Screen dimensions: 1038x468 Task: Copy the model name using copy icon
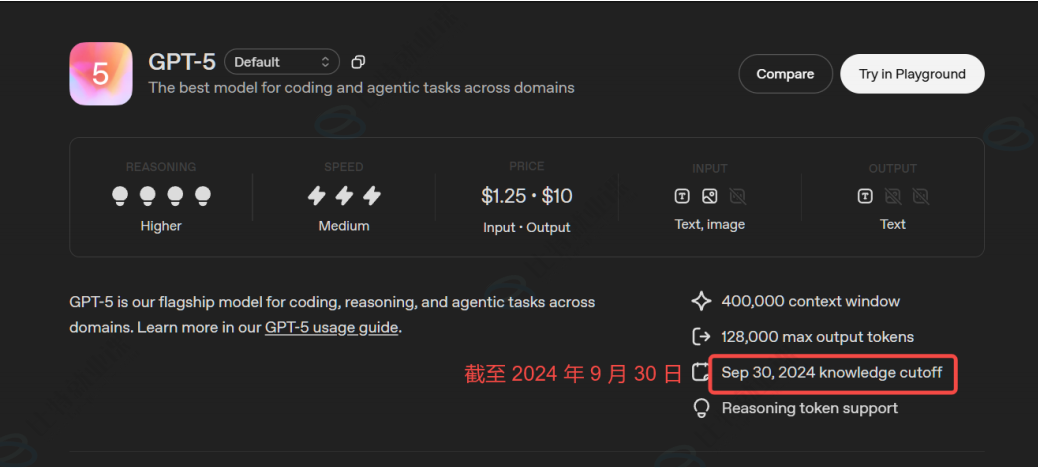[x=358, y=62]
